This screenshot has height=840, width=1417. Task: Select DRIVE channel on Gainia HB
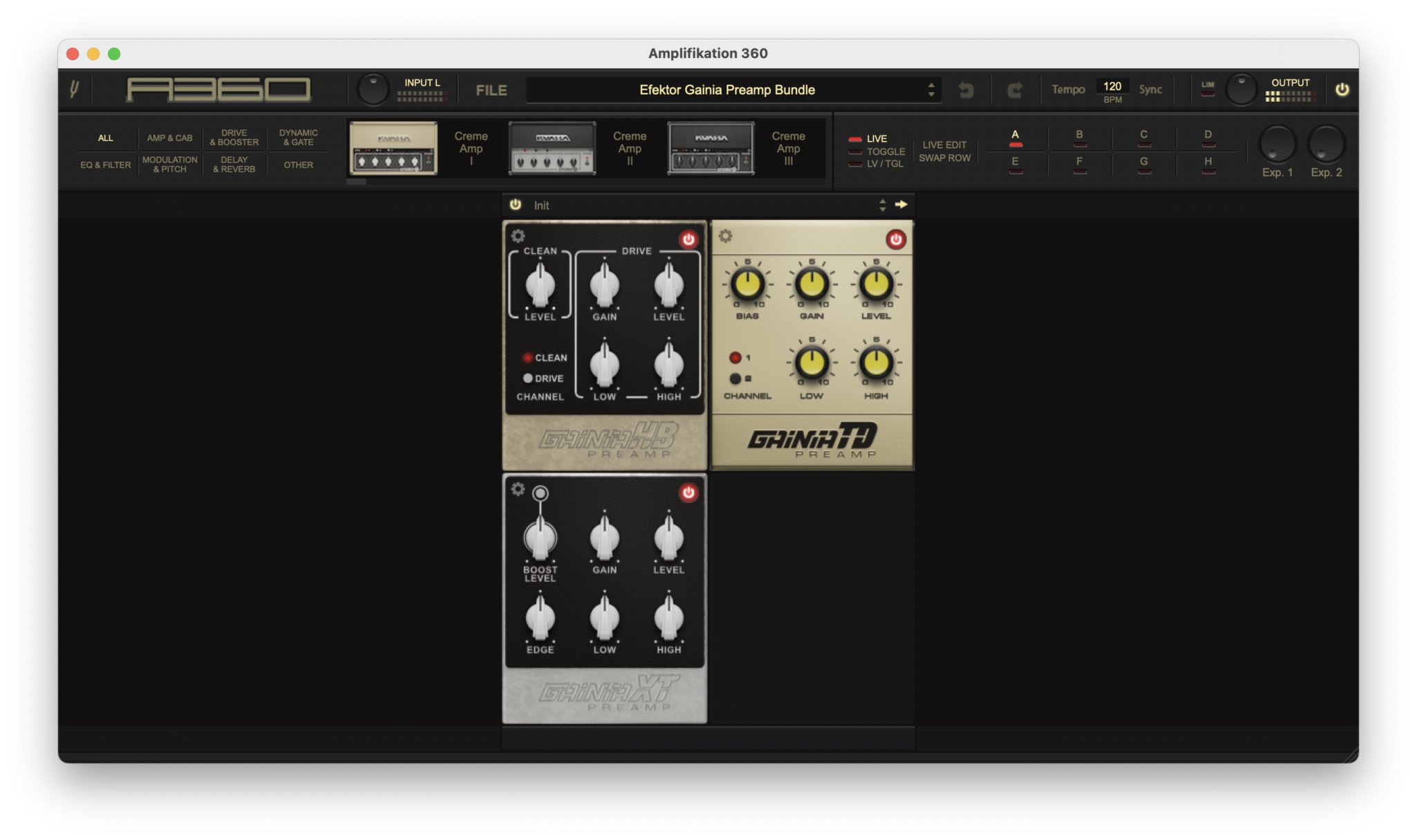[528, 378]
